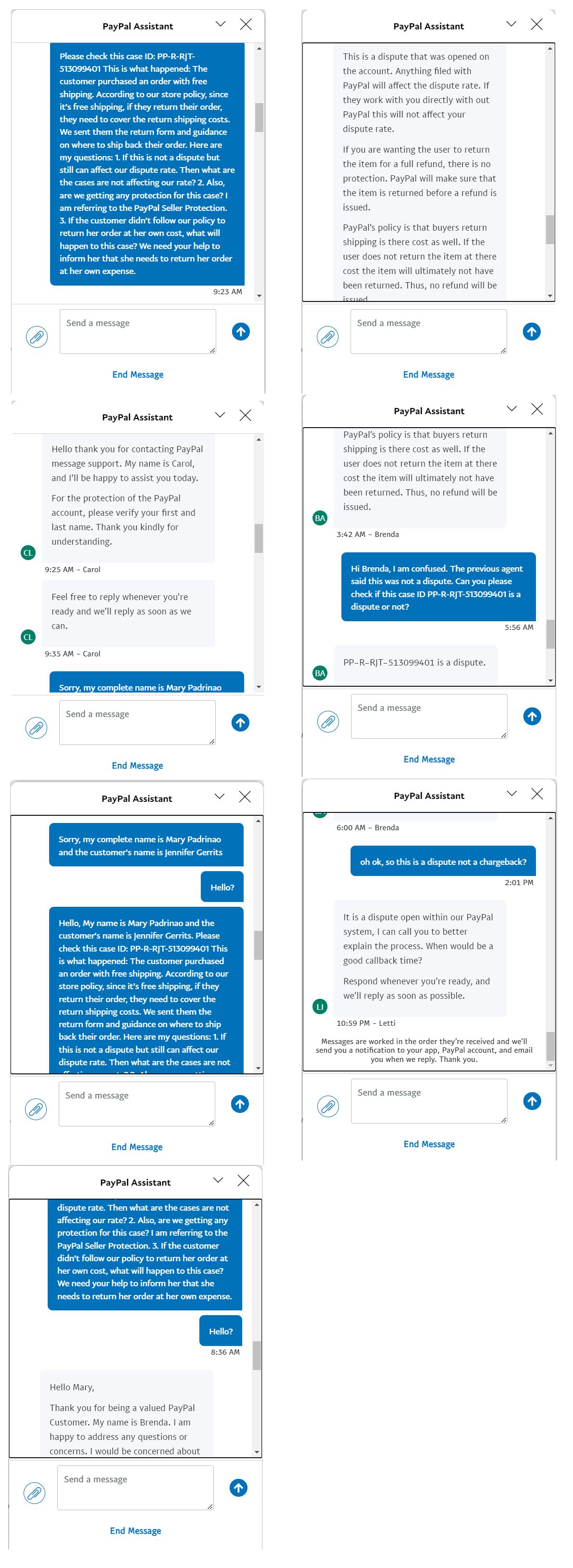This screenshot has width=573, height=1568.
Task: Click paperclip icon in 'Hi Brenda, I am confused' chat
Action: (x=328, y=721)
